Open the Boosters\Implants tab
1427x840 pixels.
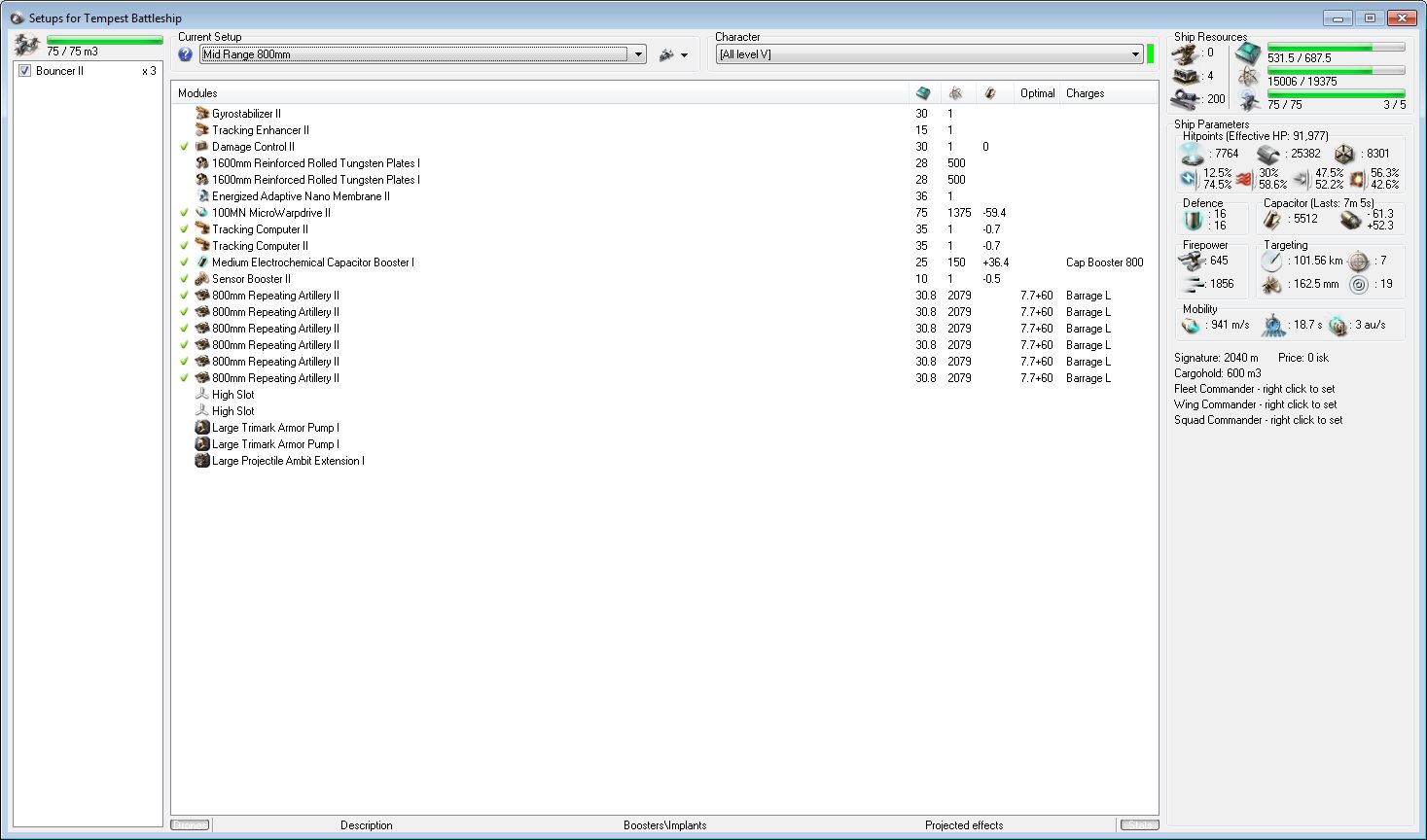coord(665,825)
